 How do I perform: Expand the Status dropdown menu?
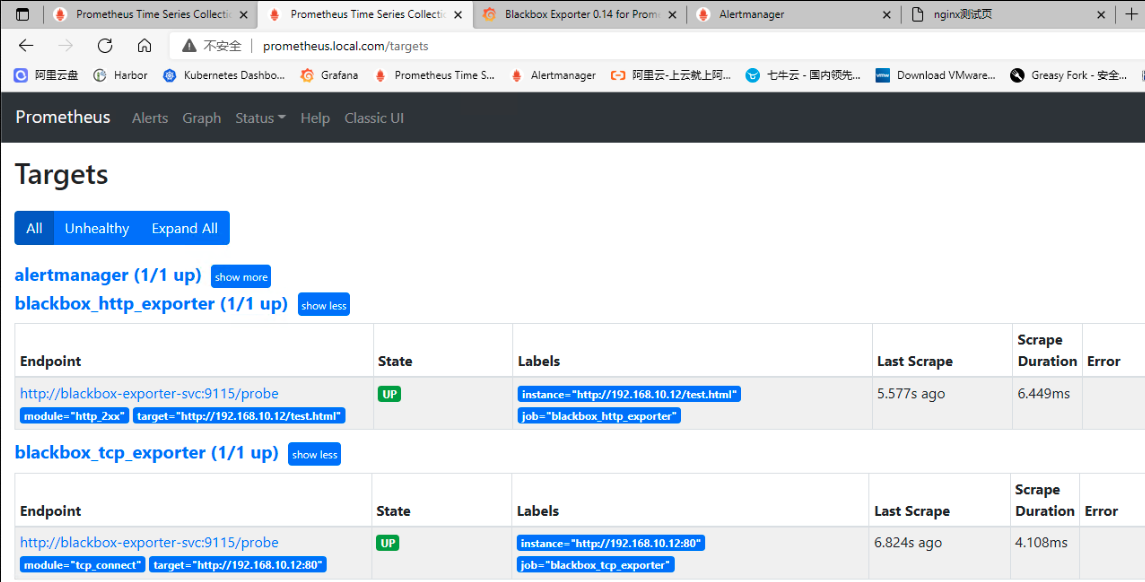(x=261, y=118)
